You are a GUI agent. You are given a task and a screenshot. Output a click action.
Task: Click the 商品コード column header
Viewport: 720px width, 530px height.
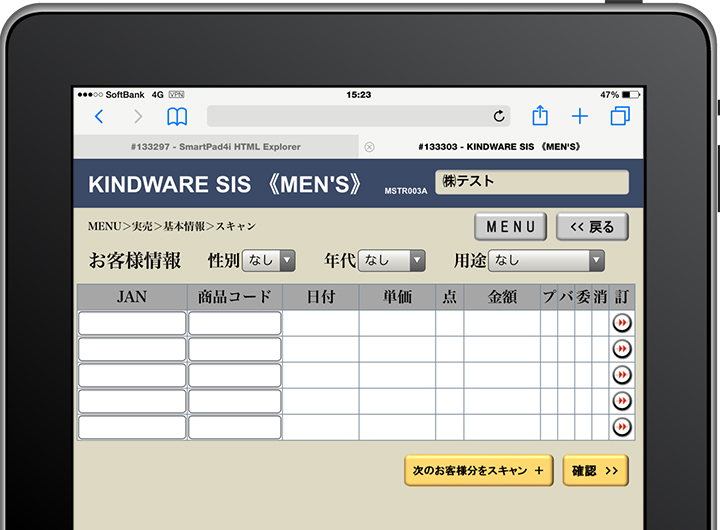coord(235,297)
